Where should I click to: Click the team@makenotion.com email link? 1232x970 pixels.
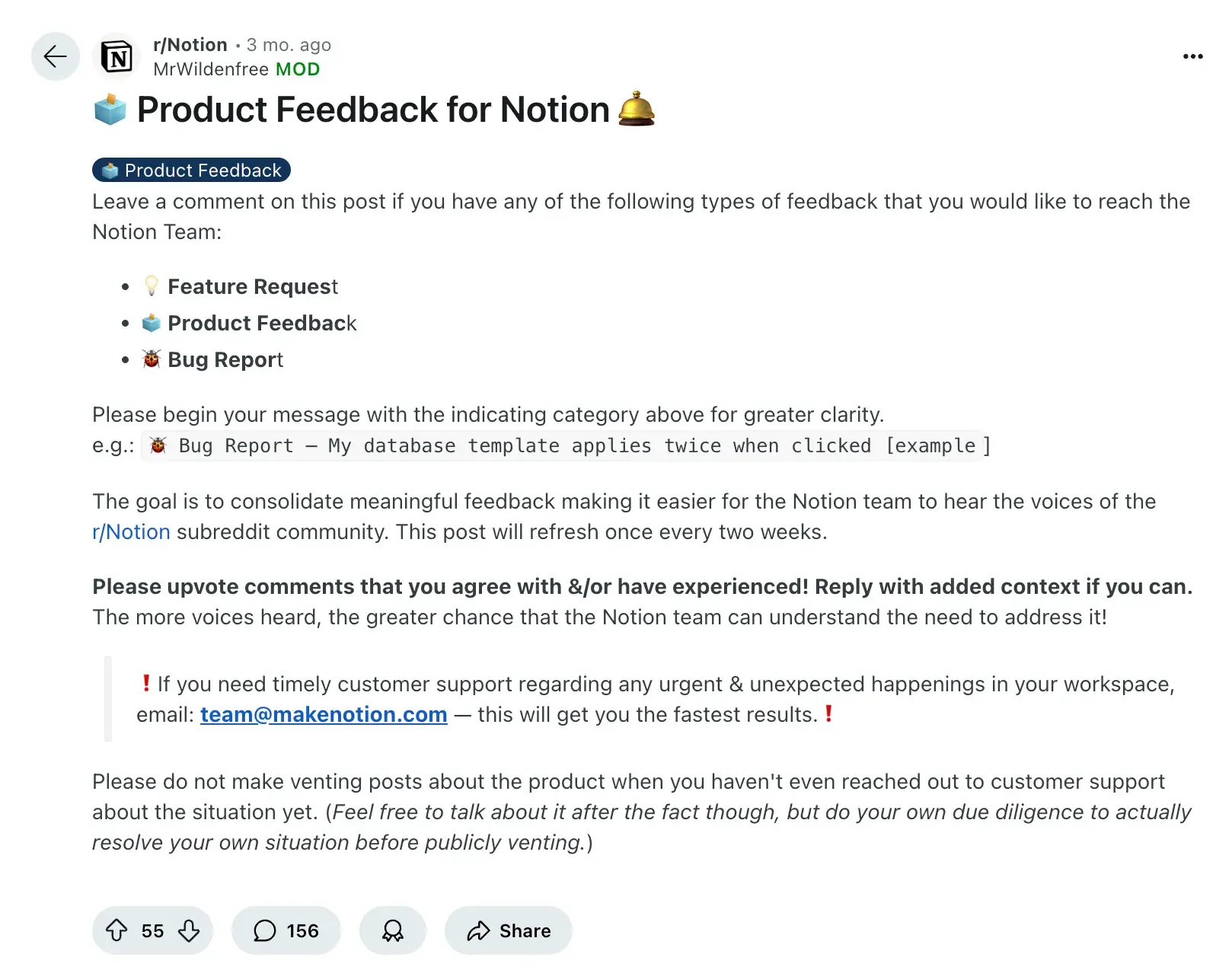tap(324, 715)
